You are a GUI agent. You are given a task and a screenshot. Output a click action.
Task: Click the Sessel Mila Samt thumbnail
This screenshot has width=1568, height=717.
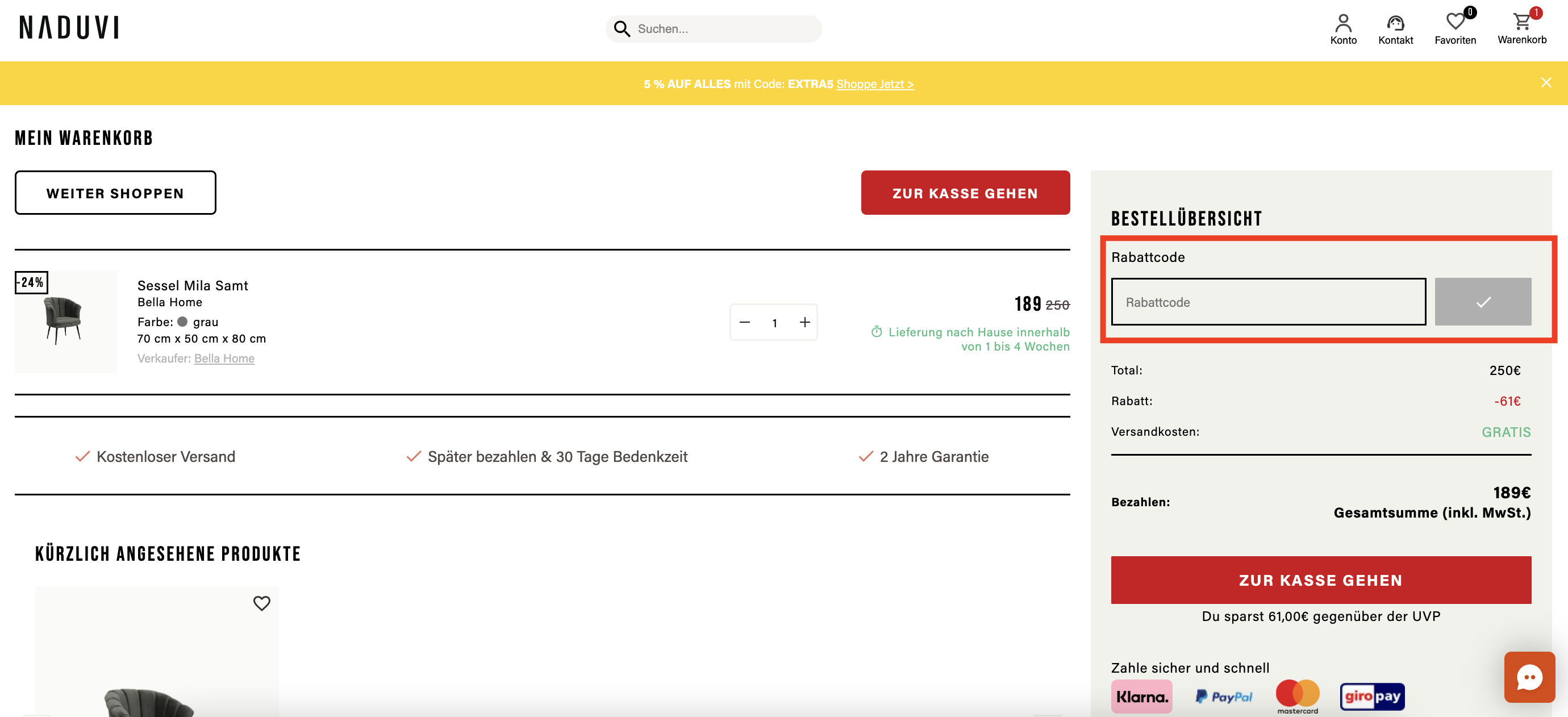[66, 322]
